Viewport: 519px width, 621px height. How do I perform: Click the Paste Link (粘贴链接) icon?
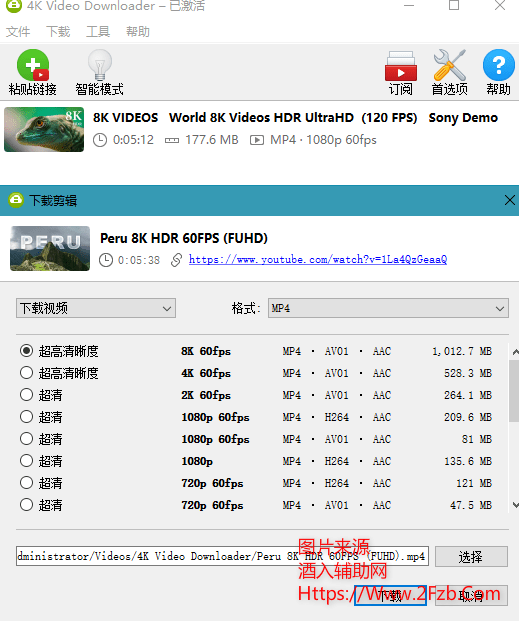tap(33, 65)
